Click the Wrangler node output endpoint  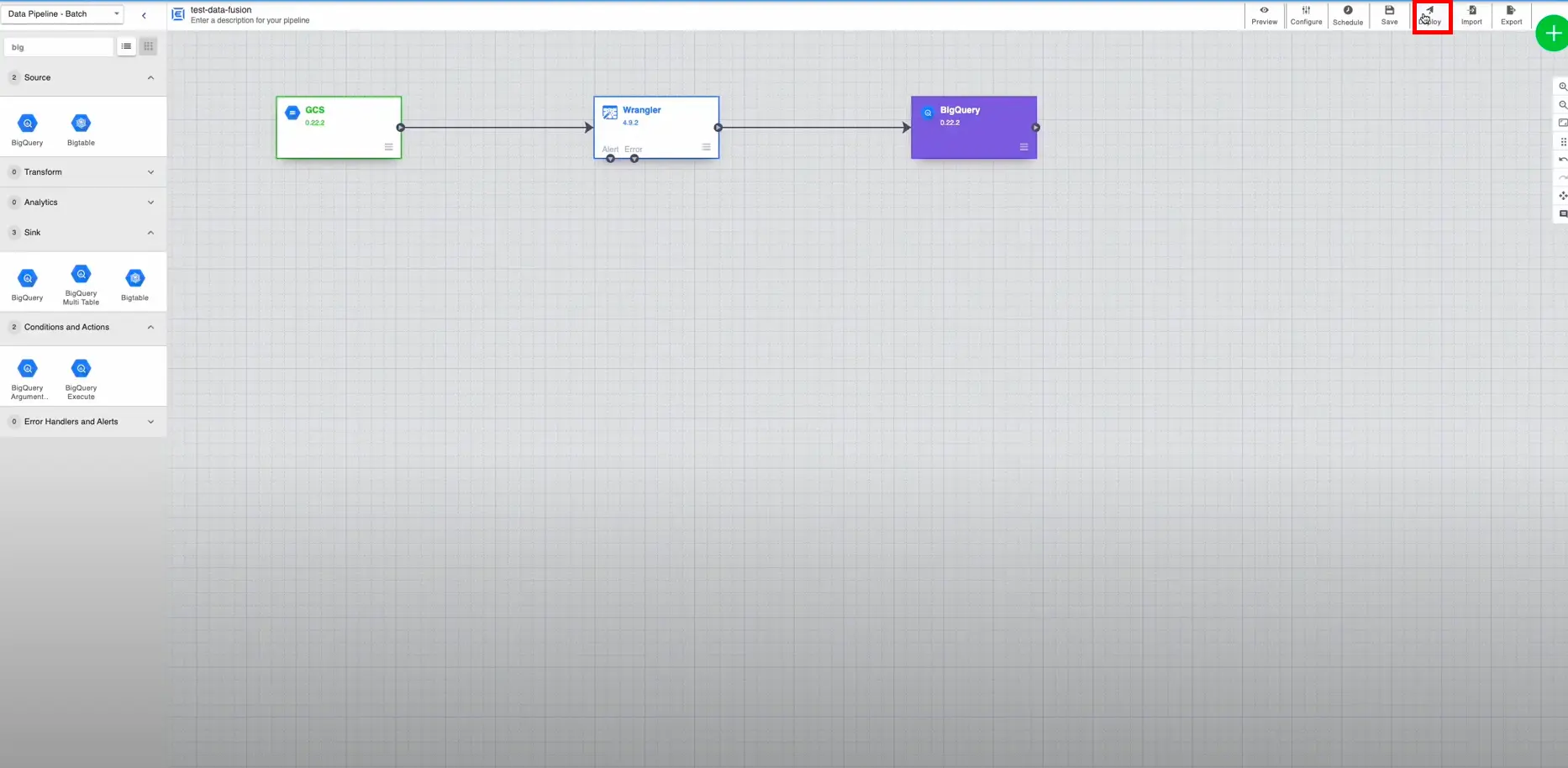point(718,128)
